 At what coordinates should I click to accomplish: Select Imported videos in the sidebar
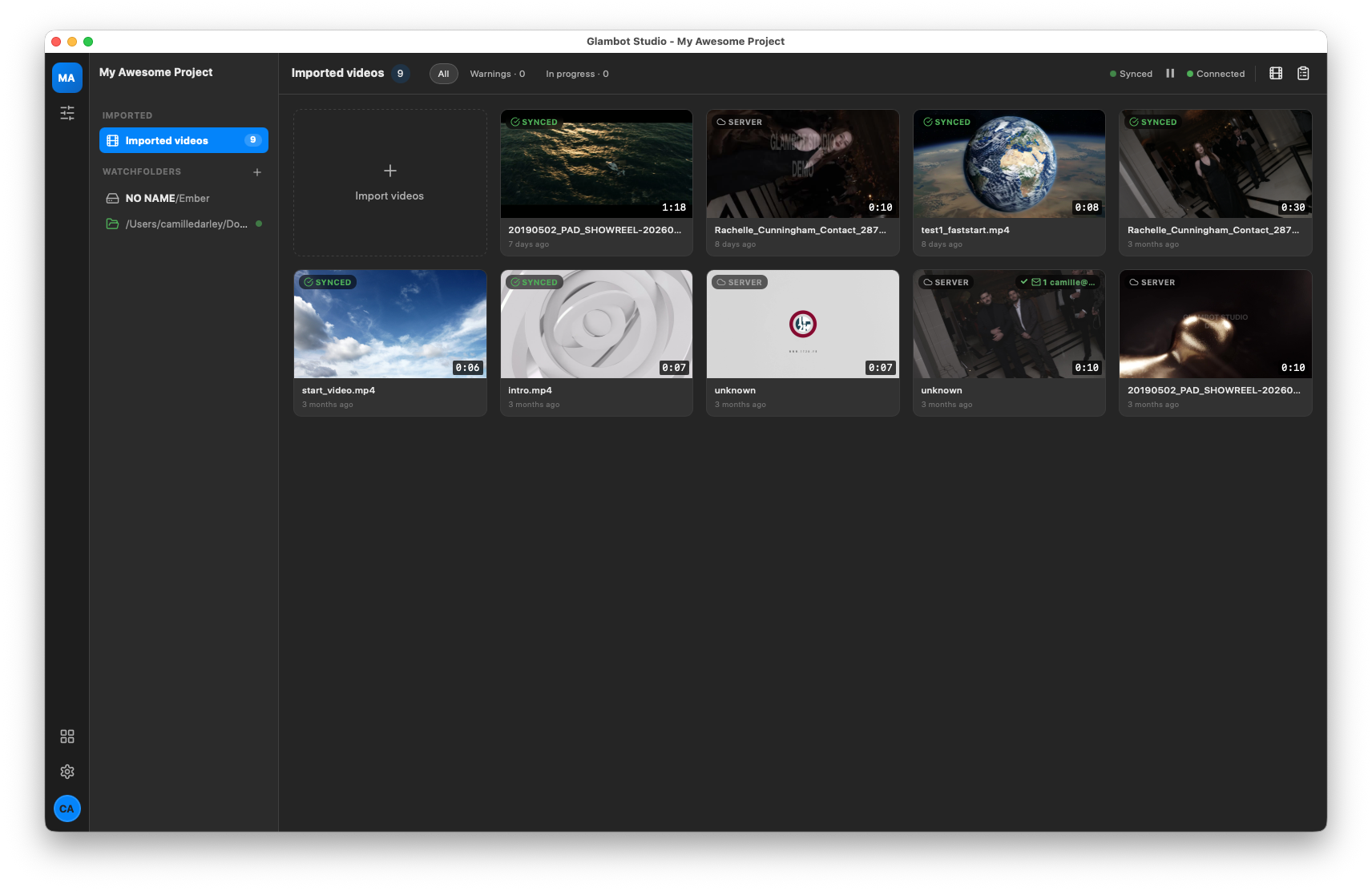184,140
